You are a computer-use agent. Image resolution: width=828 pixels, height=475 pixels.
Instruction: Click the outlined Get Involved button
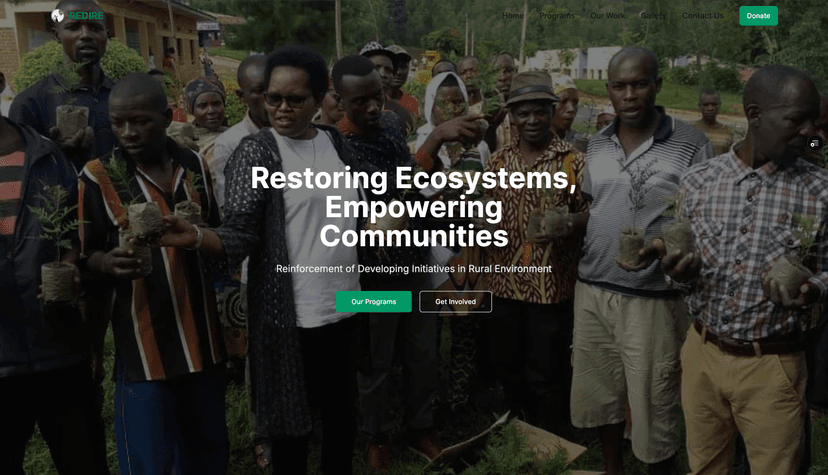click(x=455, y=301)
